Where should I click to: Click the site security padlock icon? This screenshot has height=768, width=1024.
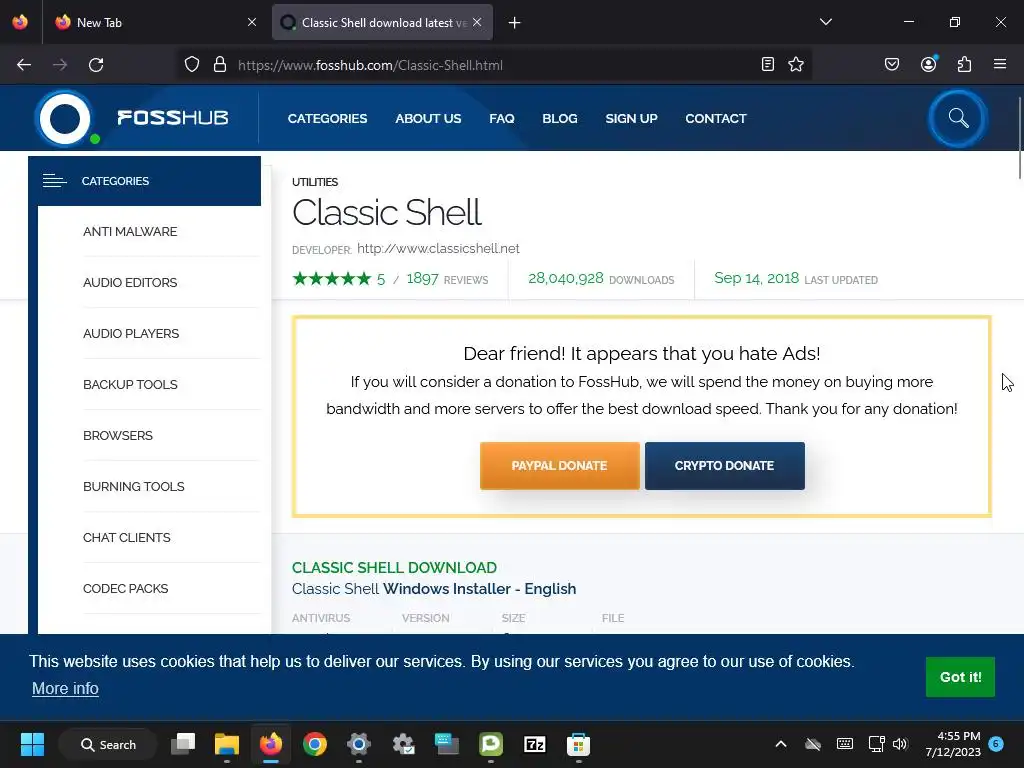[220, 65]
